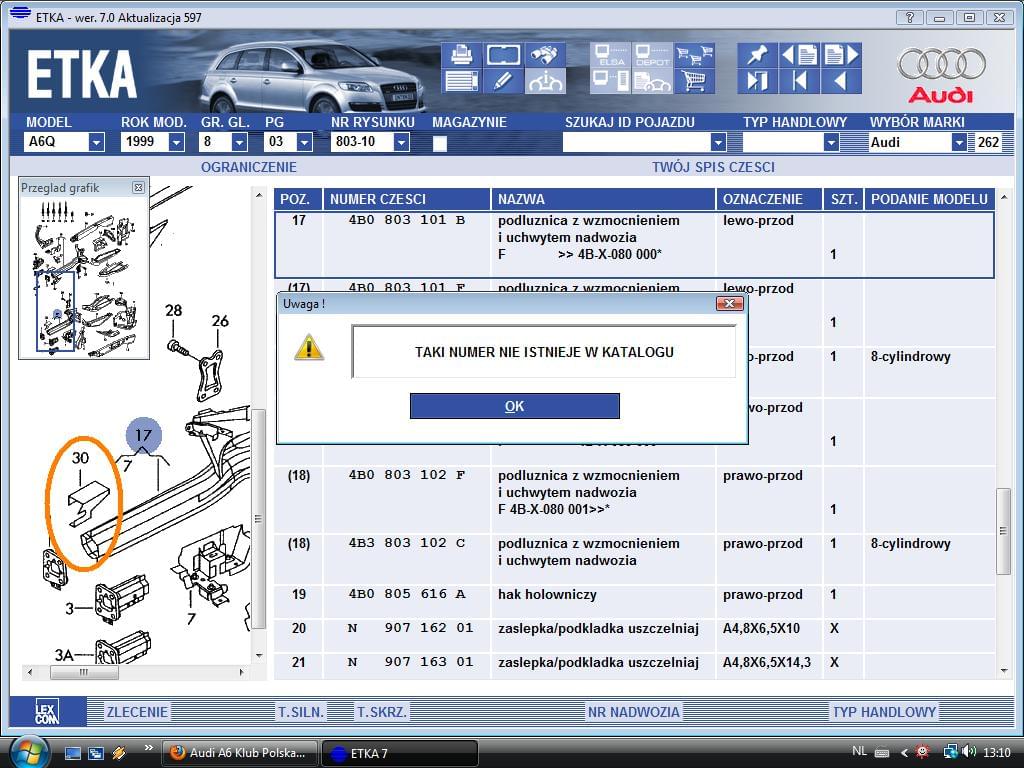Switch to ETKA 7 taskbar button

tap(400, 753)
